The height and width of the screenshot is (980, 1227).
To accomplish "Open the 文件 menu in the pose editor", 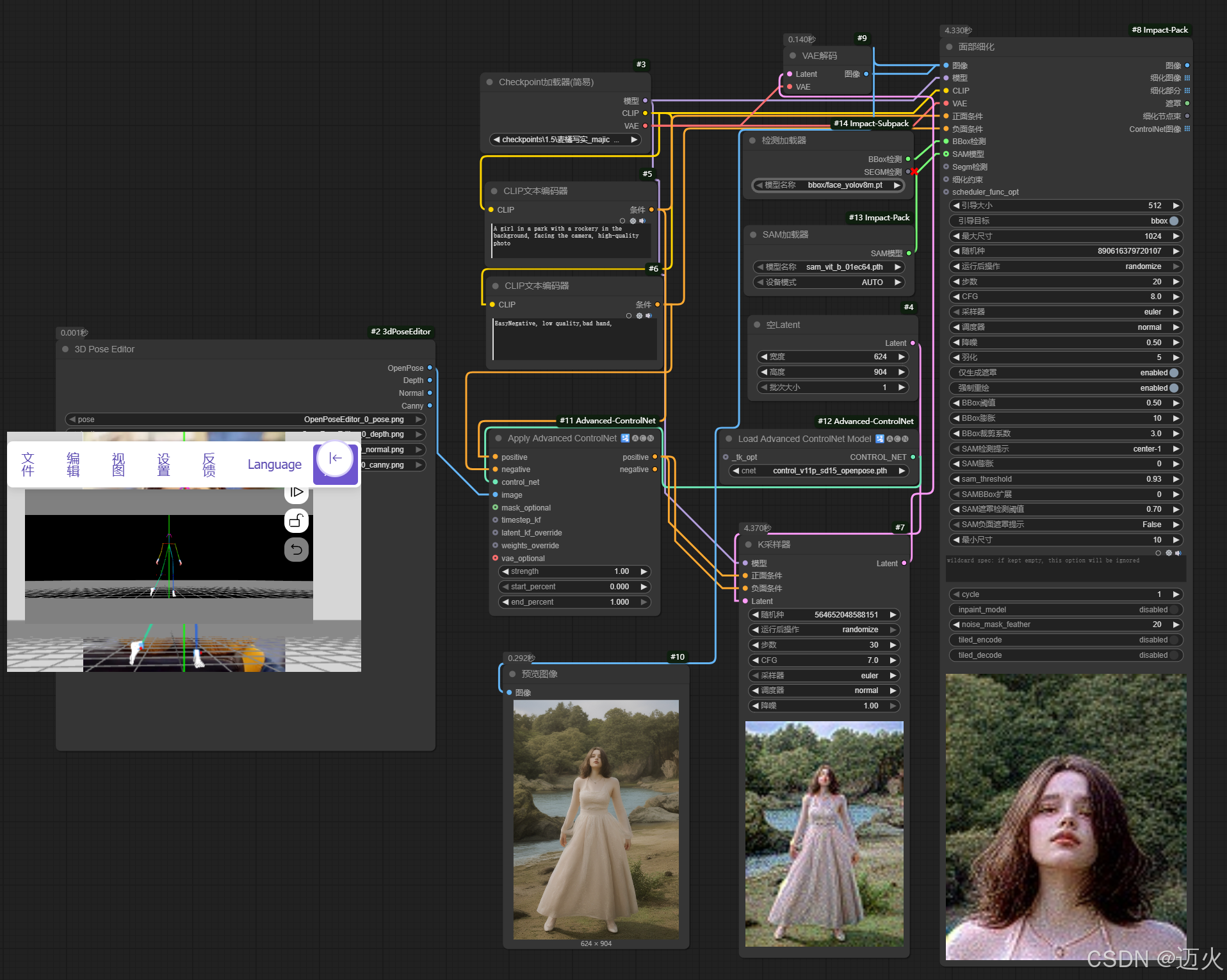I will 28,464.
